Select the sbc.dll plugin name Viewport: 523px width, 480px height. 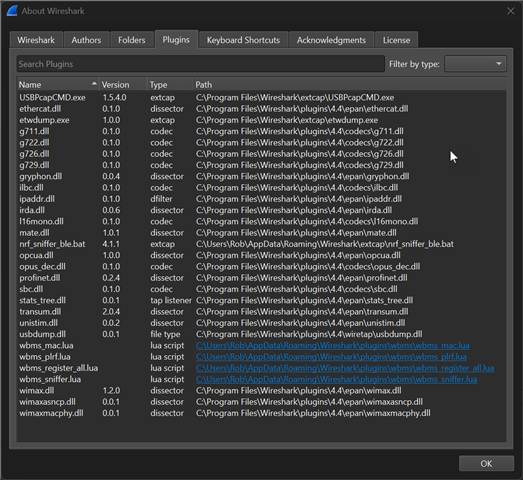[31, 289]
